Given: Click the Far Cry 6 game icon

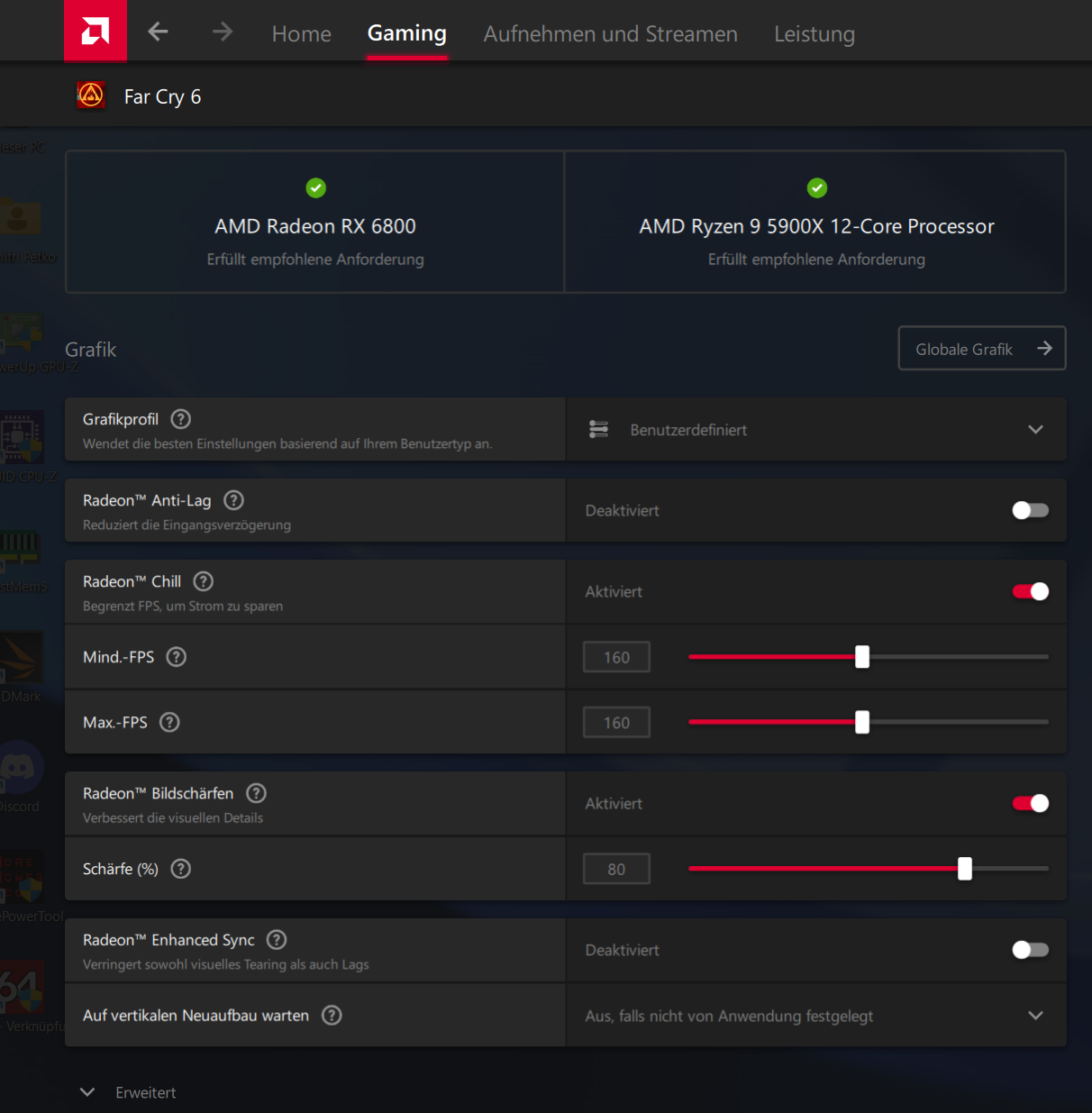Looking at the screenshot, I should (x=91, y=95).
